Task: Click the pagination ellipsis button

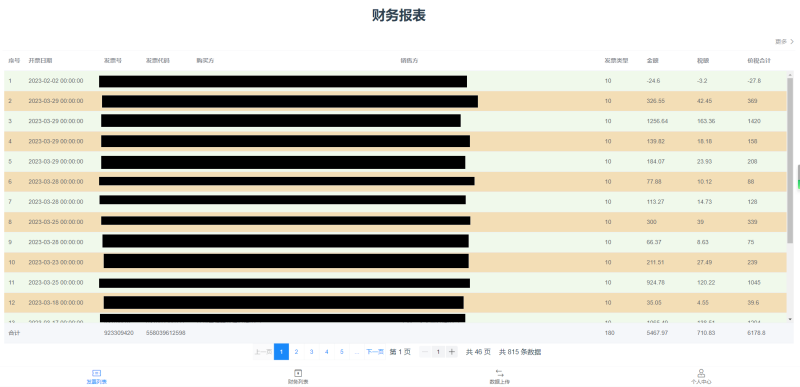Action: [x=357, y=352]
